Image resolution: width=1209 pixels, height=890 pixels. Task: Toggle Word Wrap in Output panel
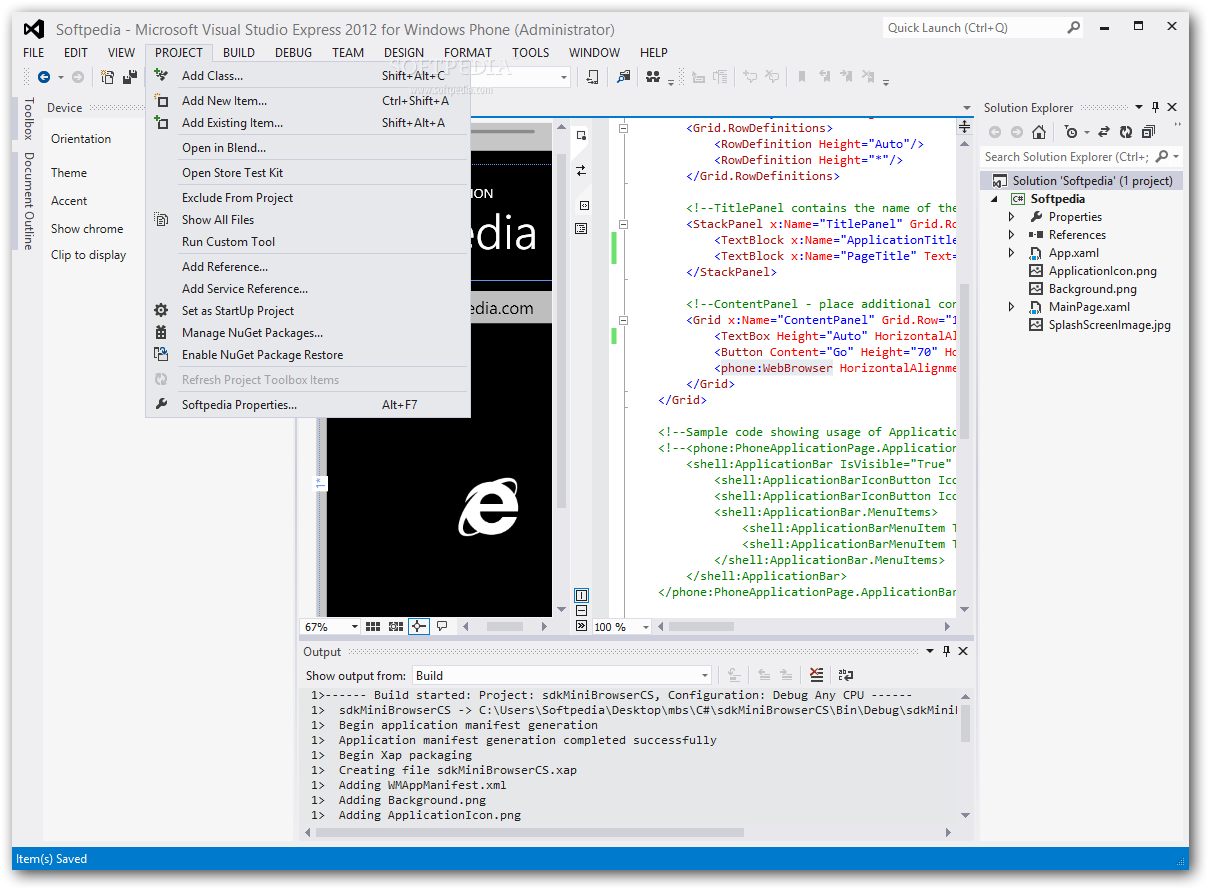(x=846, y=675)
